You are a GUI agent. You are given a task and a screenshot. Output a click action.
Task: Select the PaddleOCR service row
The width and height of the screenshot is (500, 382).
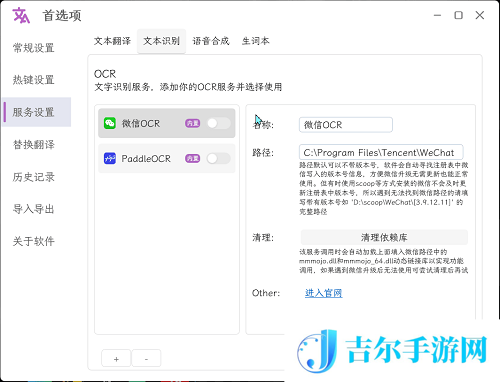[167, 158]
